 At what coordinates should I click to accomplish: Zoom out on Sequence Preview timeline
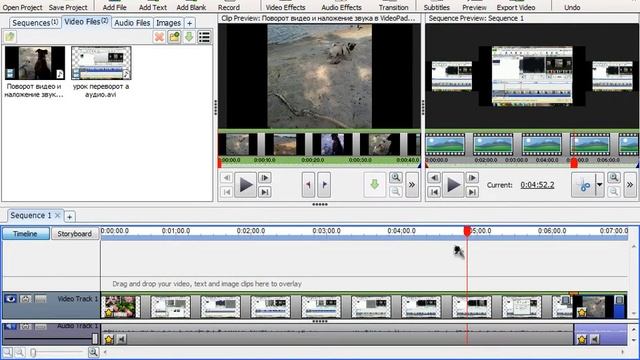point(614,192)
